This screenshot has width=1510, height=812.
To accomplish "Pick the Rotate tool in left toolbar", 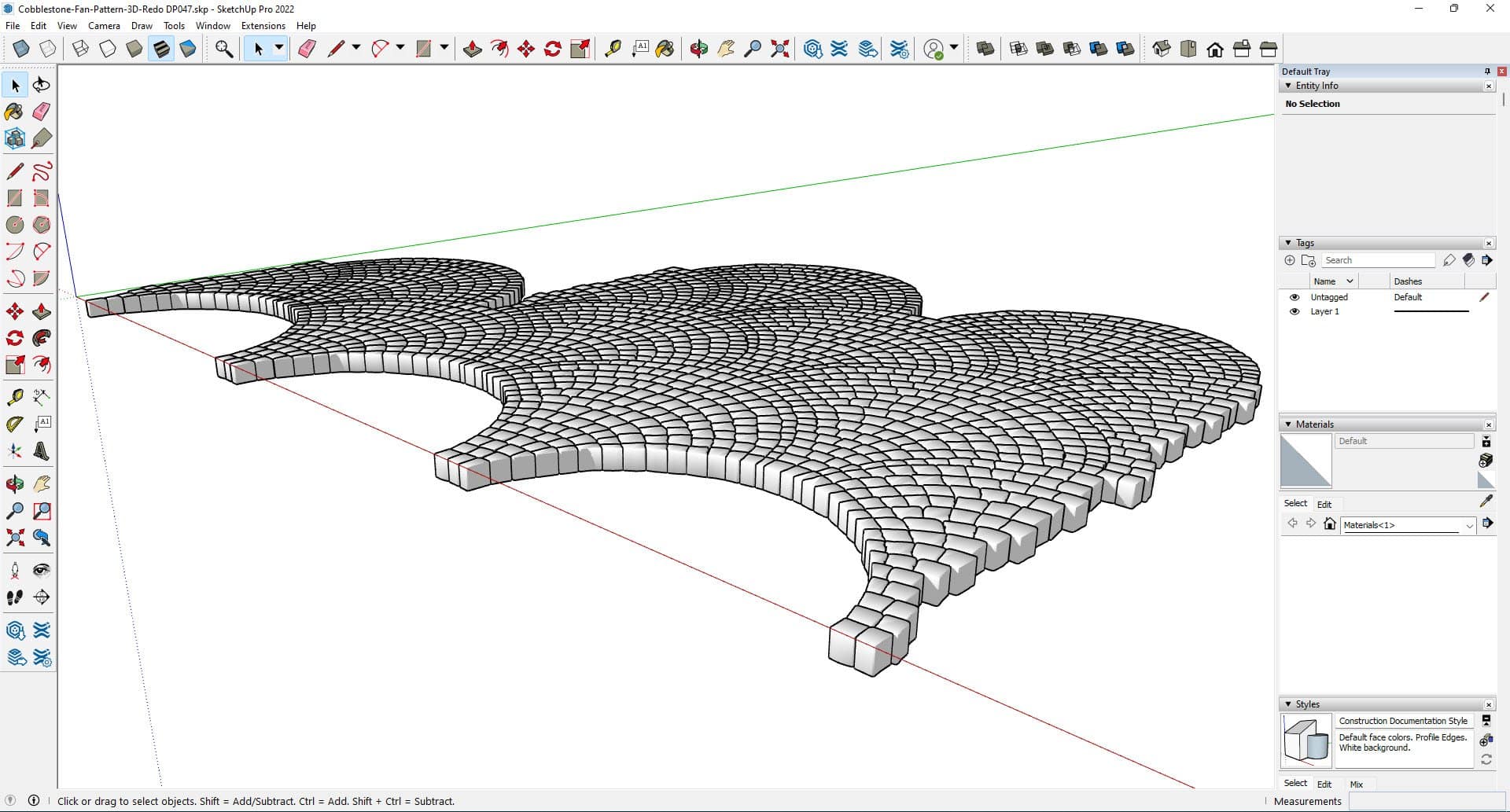I will click(x=14, y=339).
